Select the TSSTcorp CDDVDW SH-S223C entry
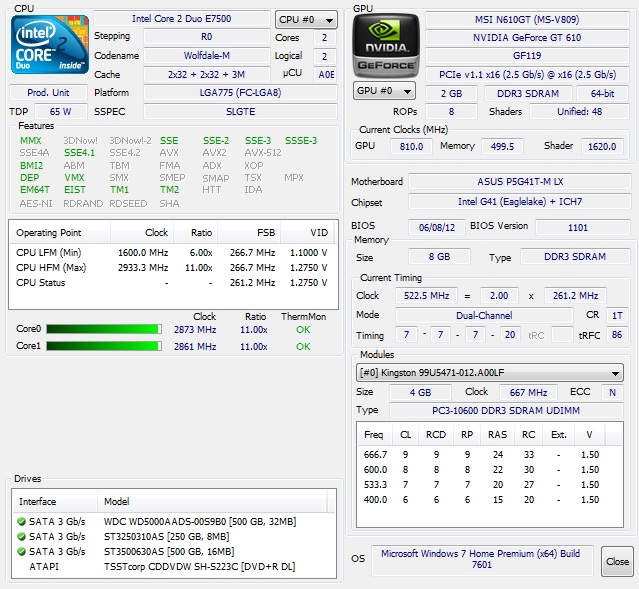Screen dimensions: 639x589 pos(174,567)
